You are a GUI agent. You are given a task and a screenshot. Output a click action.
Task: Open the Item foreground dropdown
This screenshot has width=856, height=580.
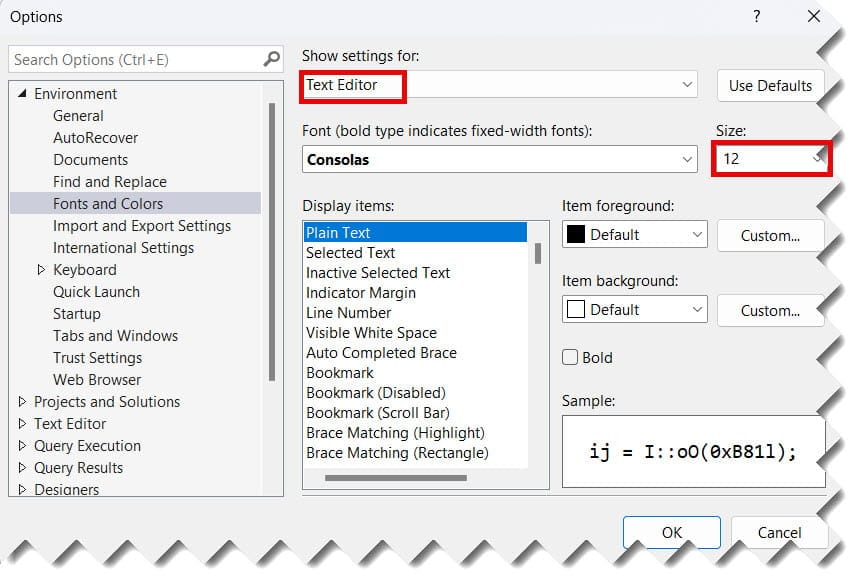click(696, 234)
